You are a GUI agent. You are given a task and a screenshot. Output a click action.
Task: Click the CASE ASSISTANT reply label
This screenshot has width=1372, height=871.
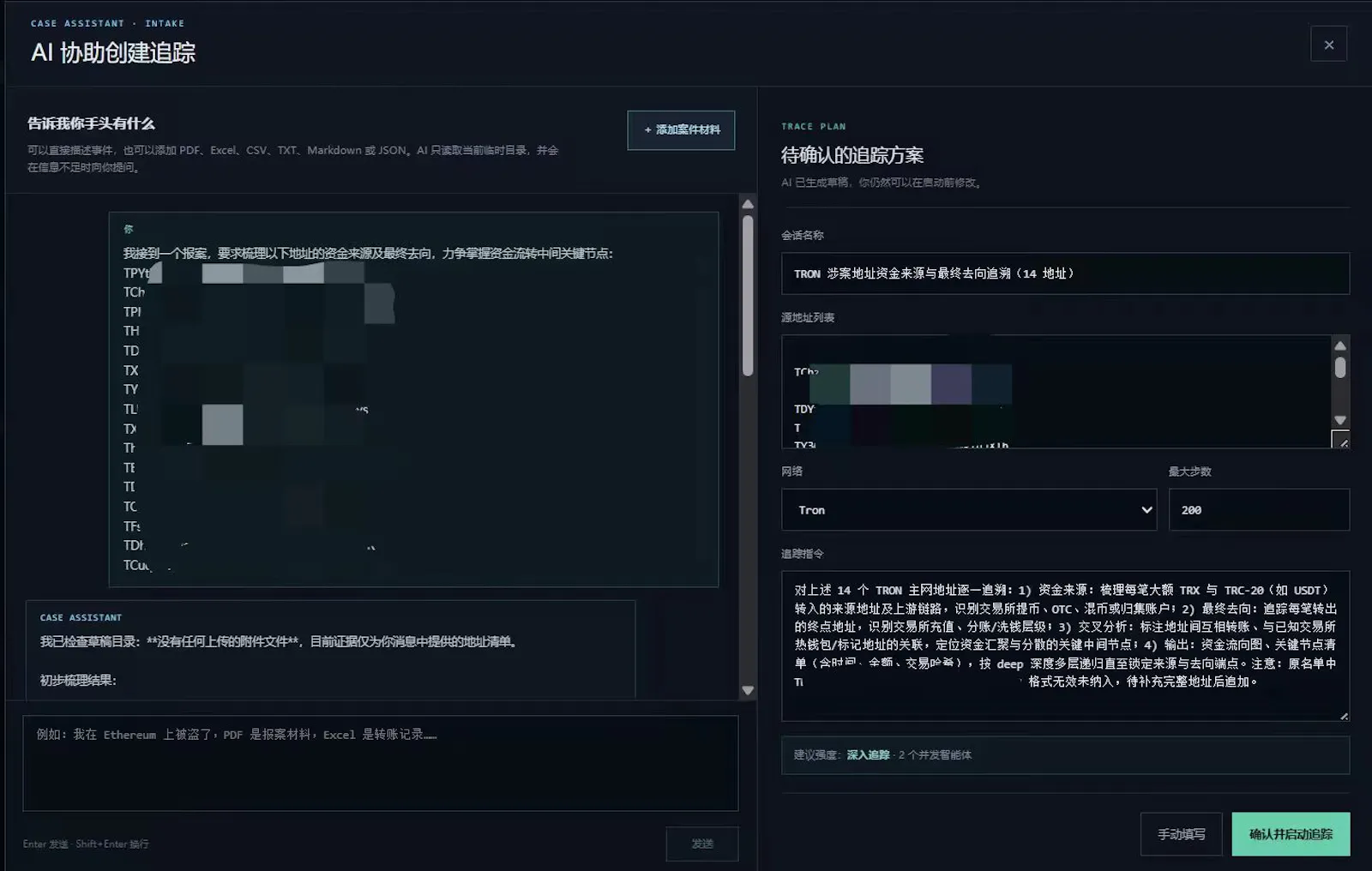81,617
